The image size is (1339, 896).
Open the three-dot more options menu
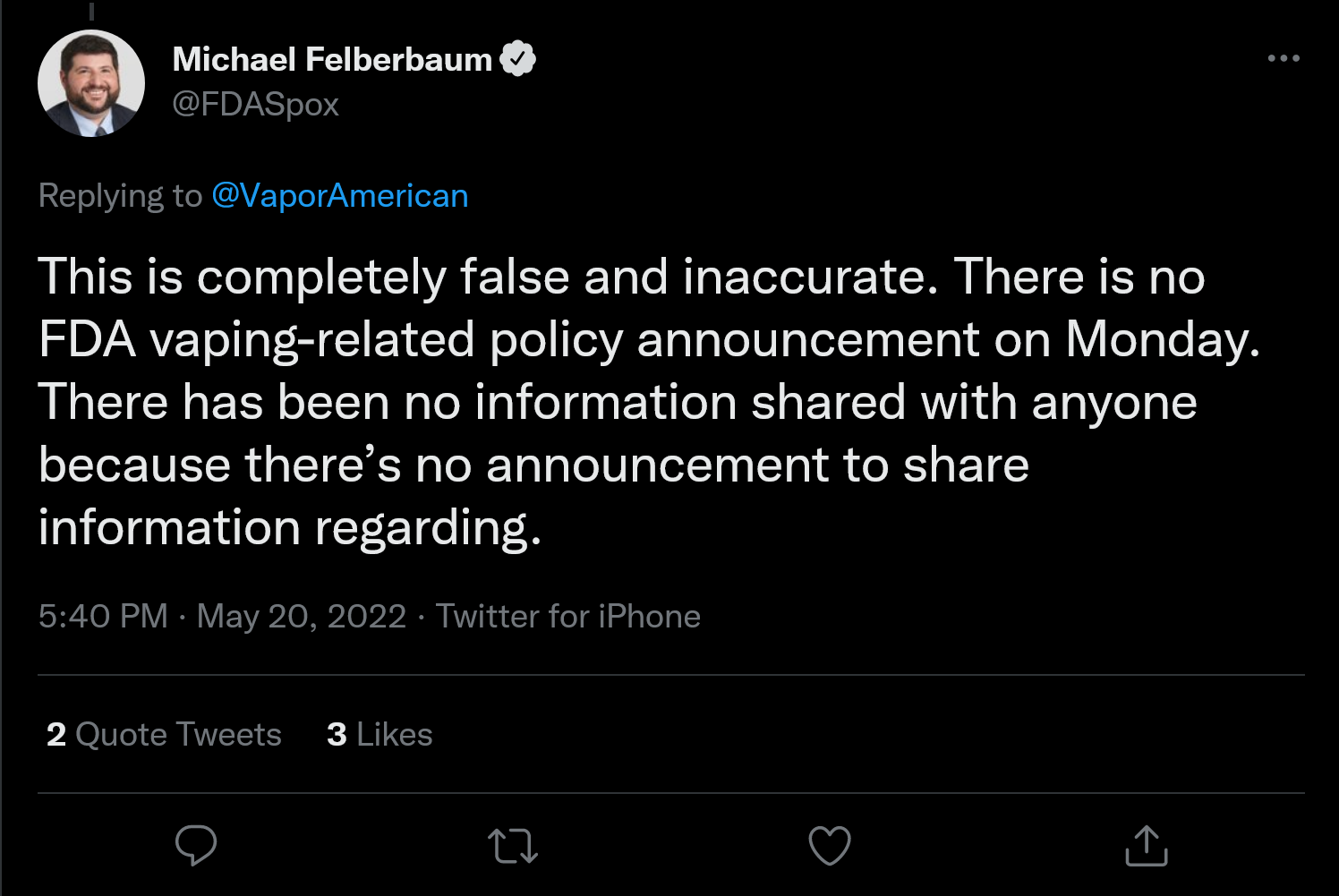(x=1284, y=59)
